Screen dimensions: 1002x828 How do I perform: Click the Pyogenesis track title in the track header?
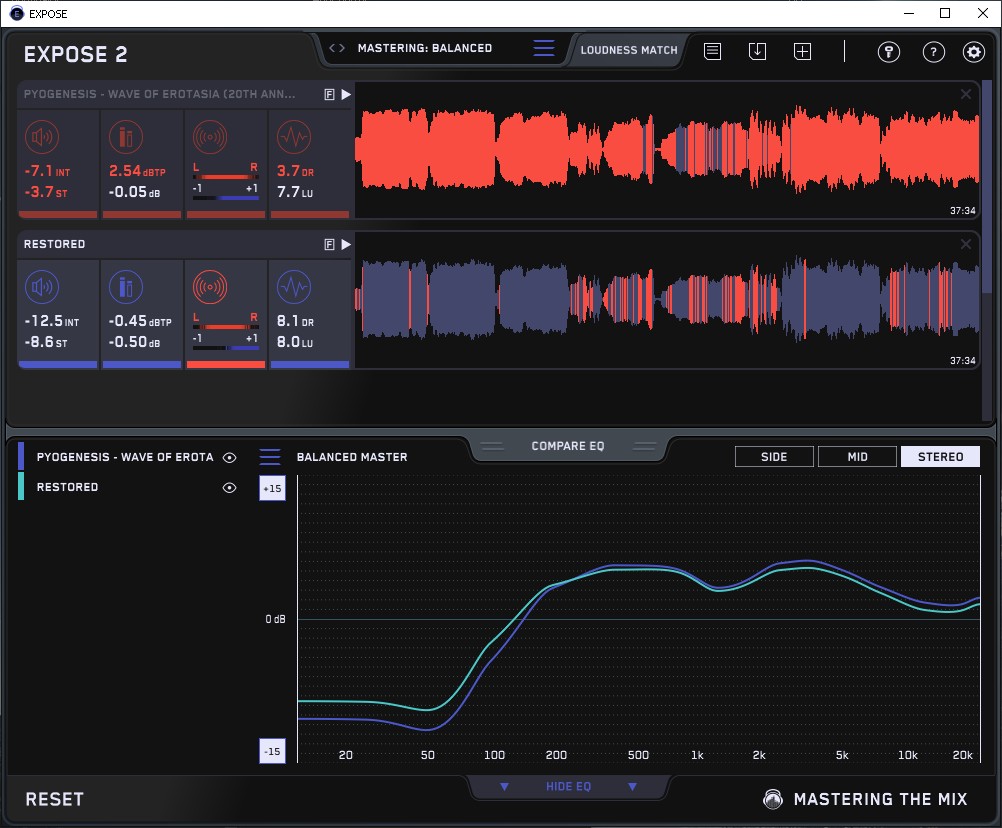tap(160, 94)
